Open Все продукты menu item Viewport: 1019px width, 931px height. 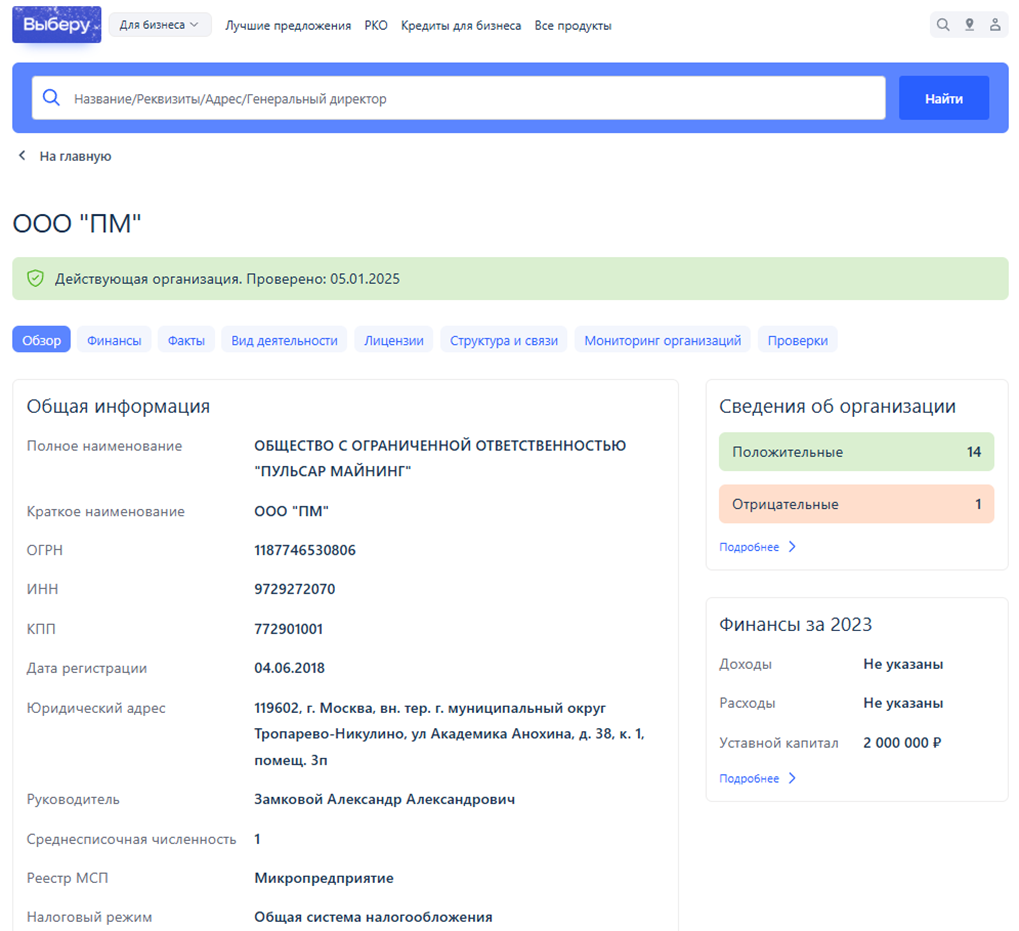point(573,25)
